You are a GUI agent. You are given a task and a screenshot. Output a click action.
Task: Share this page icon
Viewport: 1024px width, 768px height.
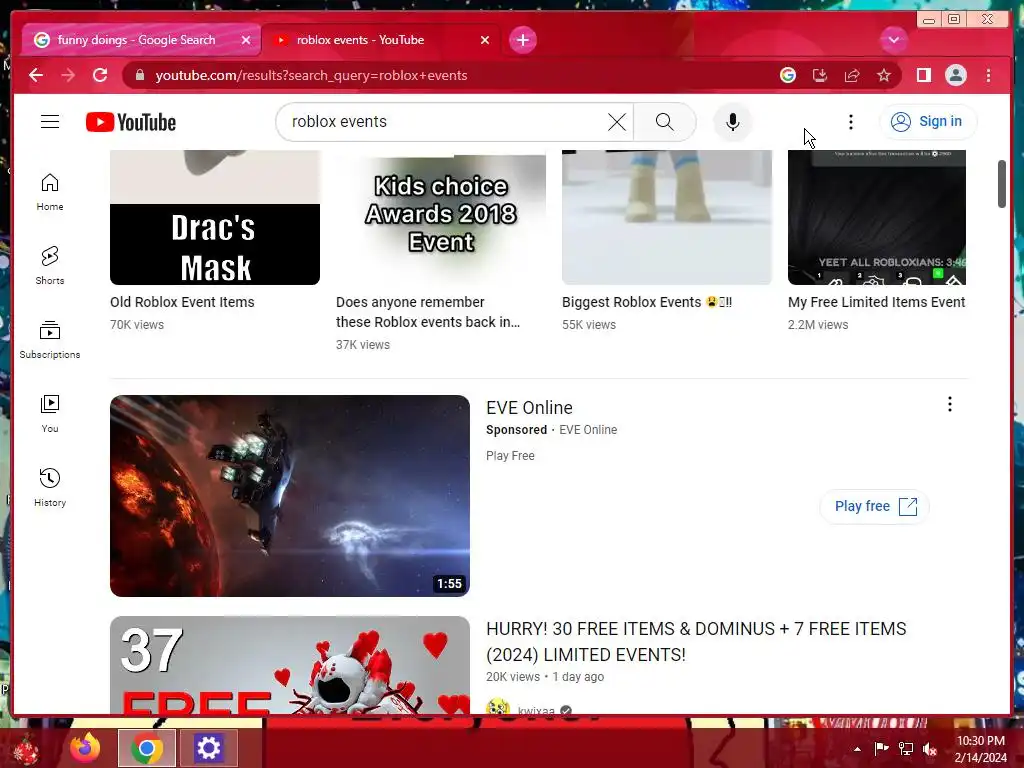click(x=852, y=75)
